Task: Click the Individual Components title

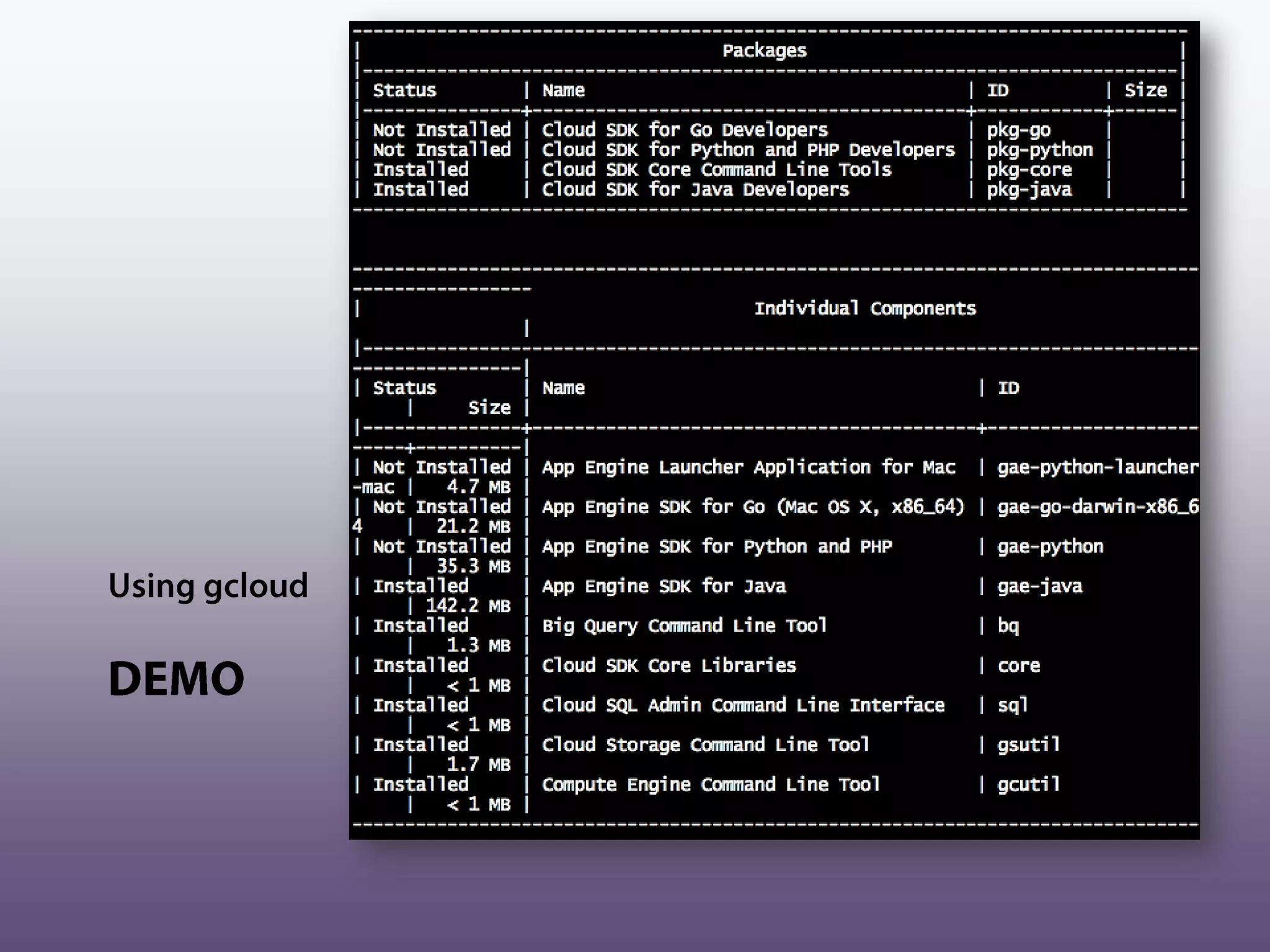Action: tap(864, 309)
